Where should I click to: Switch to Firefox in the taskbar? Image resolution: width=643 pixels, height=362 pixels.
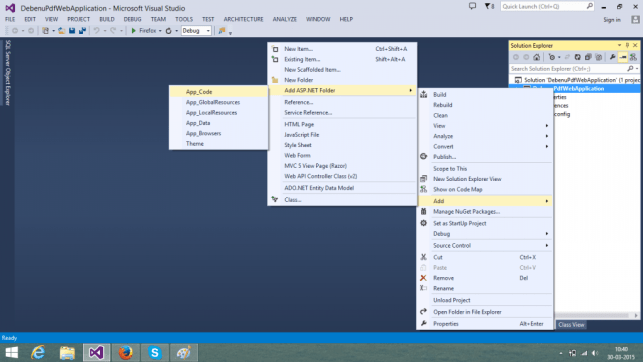(x=125, y=353)
